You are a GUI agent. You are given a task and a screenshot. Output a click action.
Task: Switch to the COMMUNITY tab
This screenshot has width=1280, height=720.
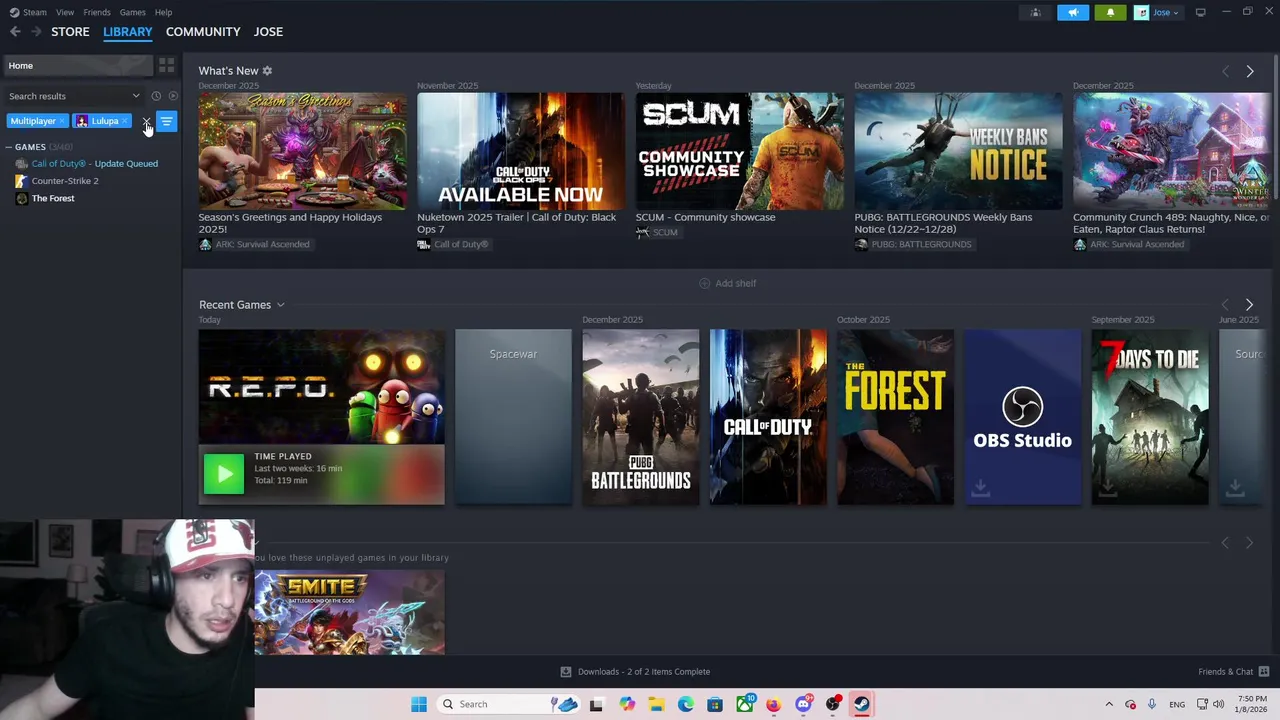coord(203,32)
